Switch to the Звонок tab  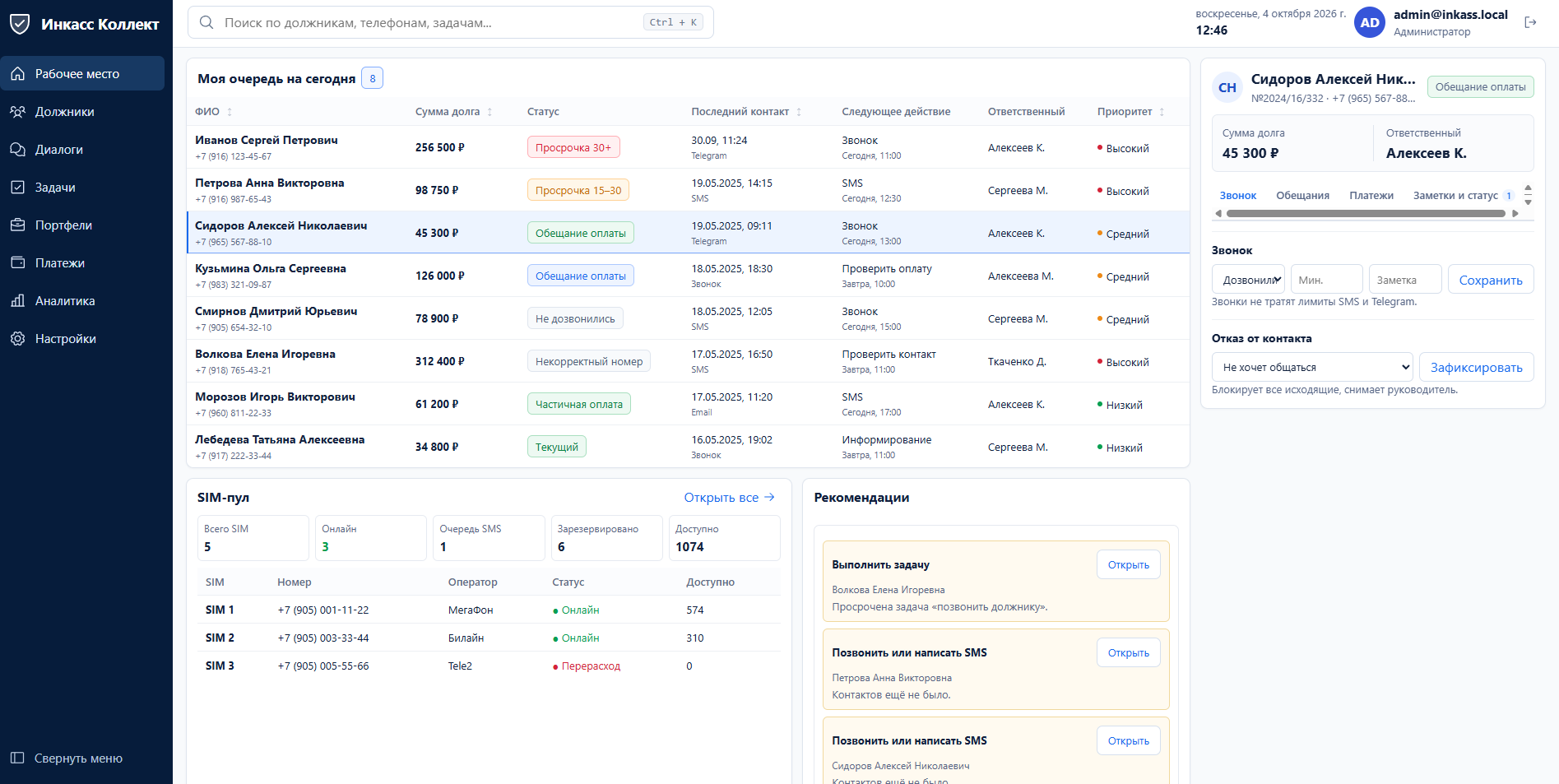[1237, 195]
